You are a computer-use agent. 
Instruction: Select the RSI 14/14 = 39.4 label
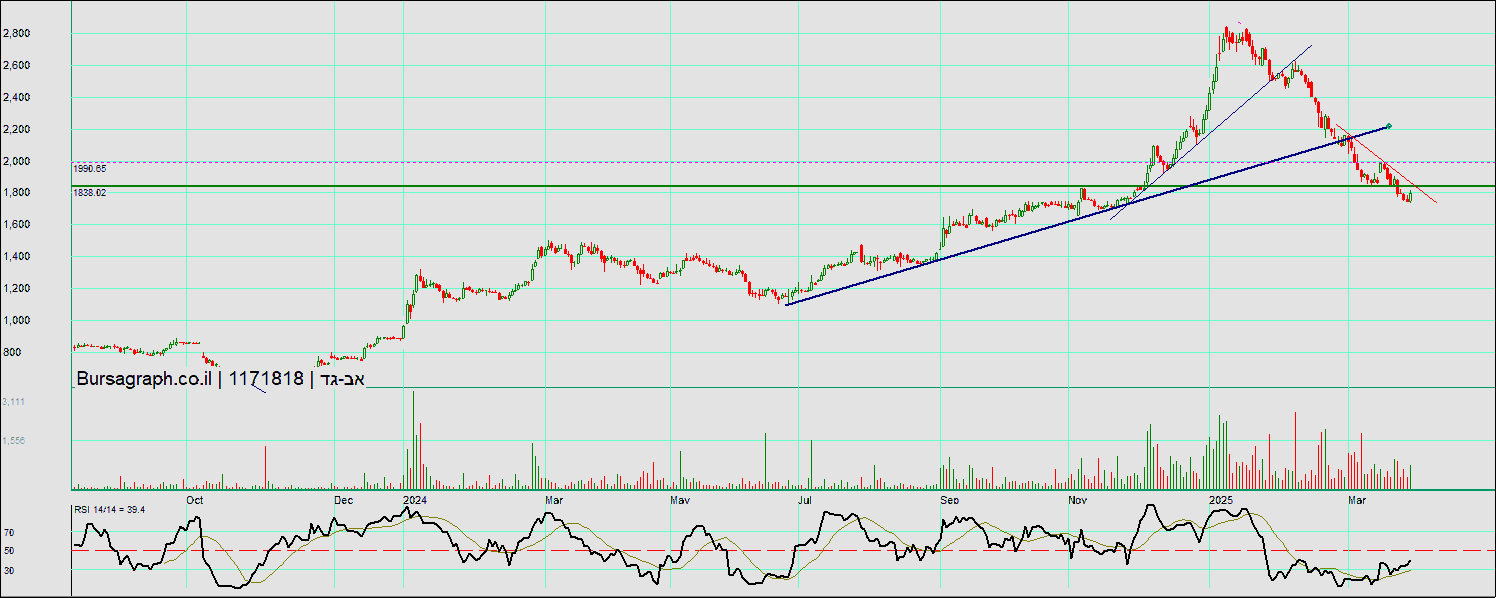point(109,510)
